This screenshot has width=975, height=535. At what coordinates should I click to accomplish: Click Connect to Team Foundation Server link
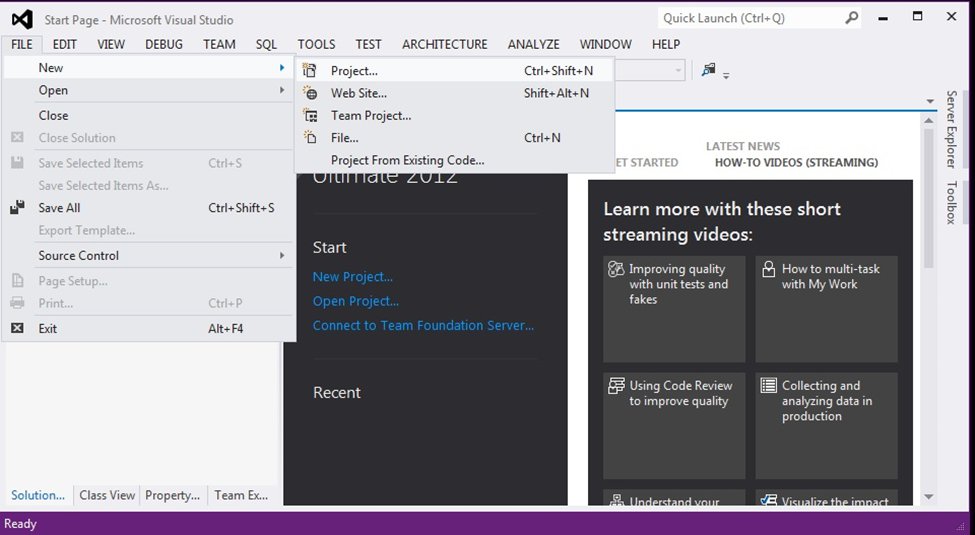423,325
